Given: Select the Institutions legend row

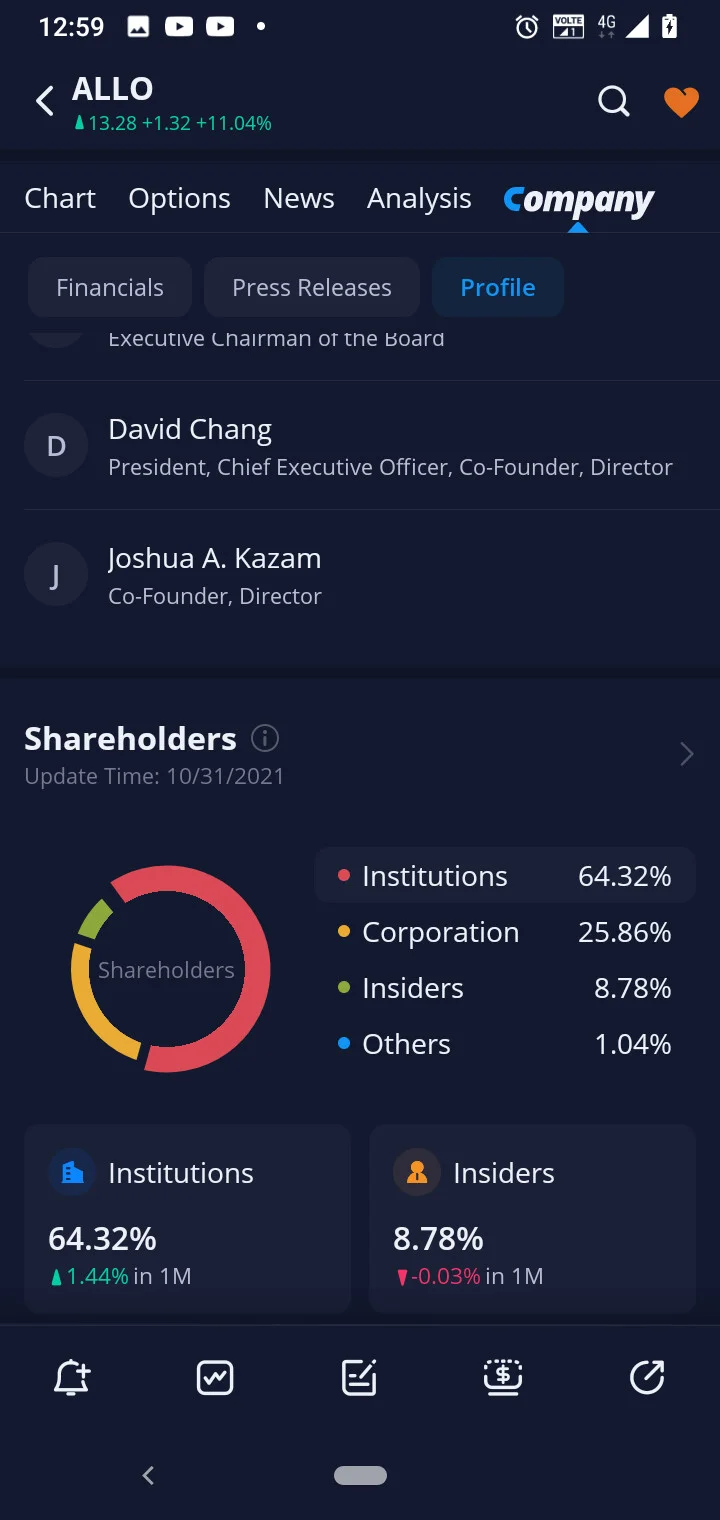Looking at the screenshot, I should click(x=505, y=876).
